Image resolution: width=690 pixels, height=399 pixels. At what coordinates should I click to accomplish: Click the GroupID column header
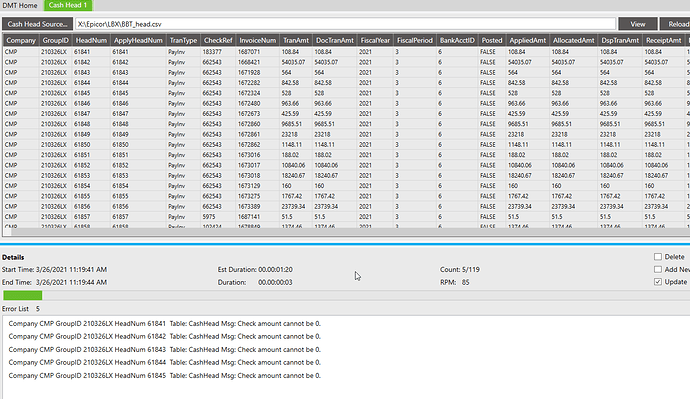click(x=55, y=40)
